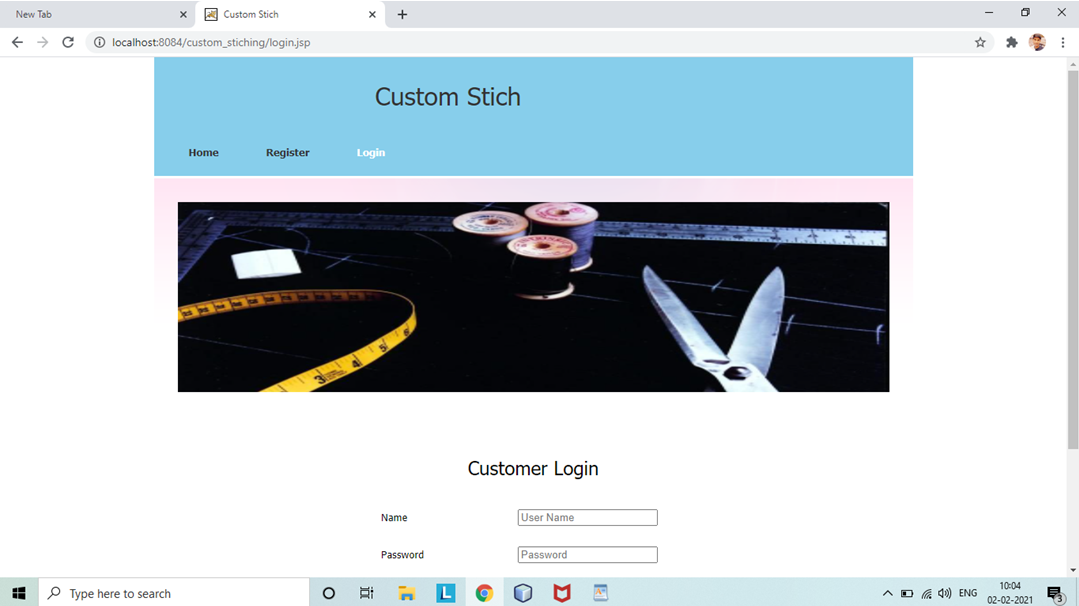Click the Login navigation link
Image resolution: width=1079 pixels, height=606 pixels.
click(x=371, y=153)
